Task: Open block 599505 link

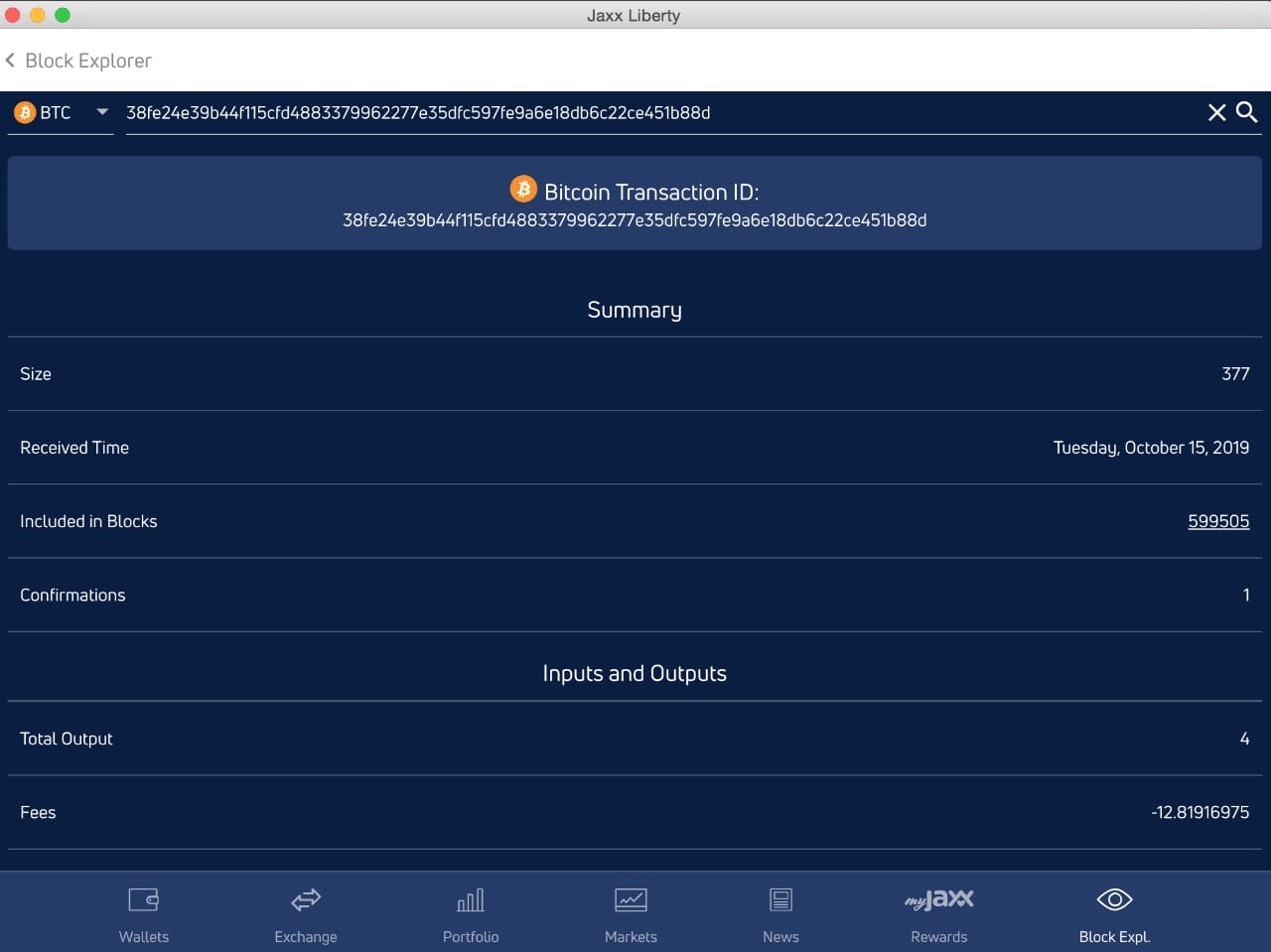Action: 1218,521
